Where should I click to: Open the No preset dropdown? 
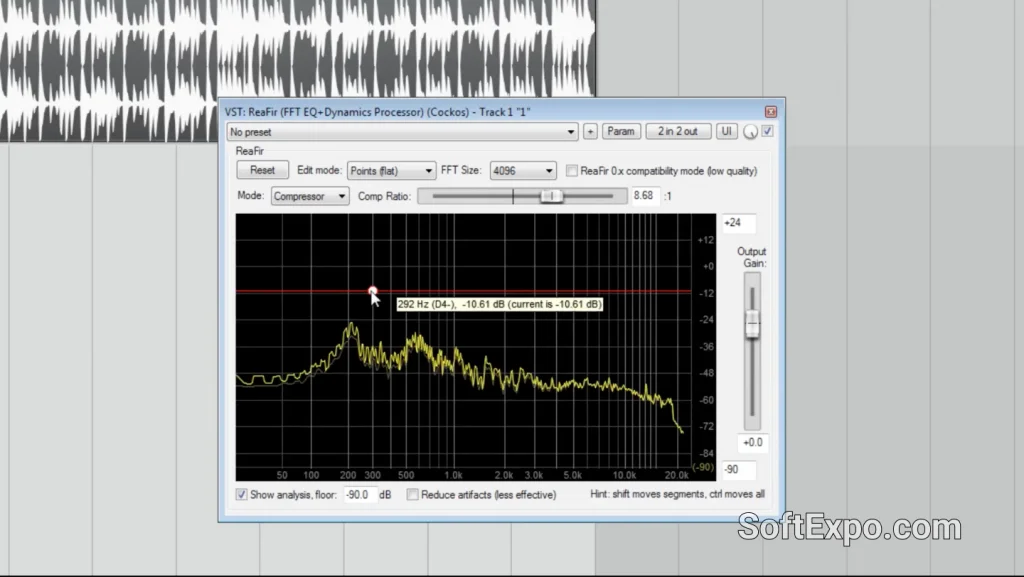[x=403, y=132]
